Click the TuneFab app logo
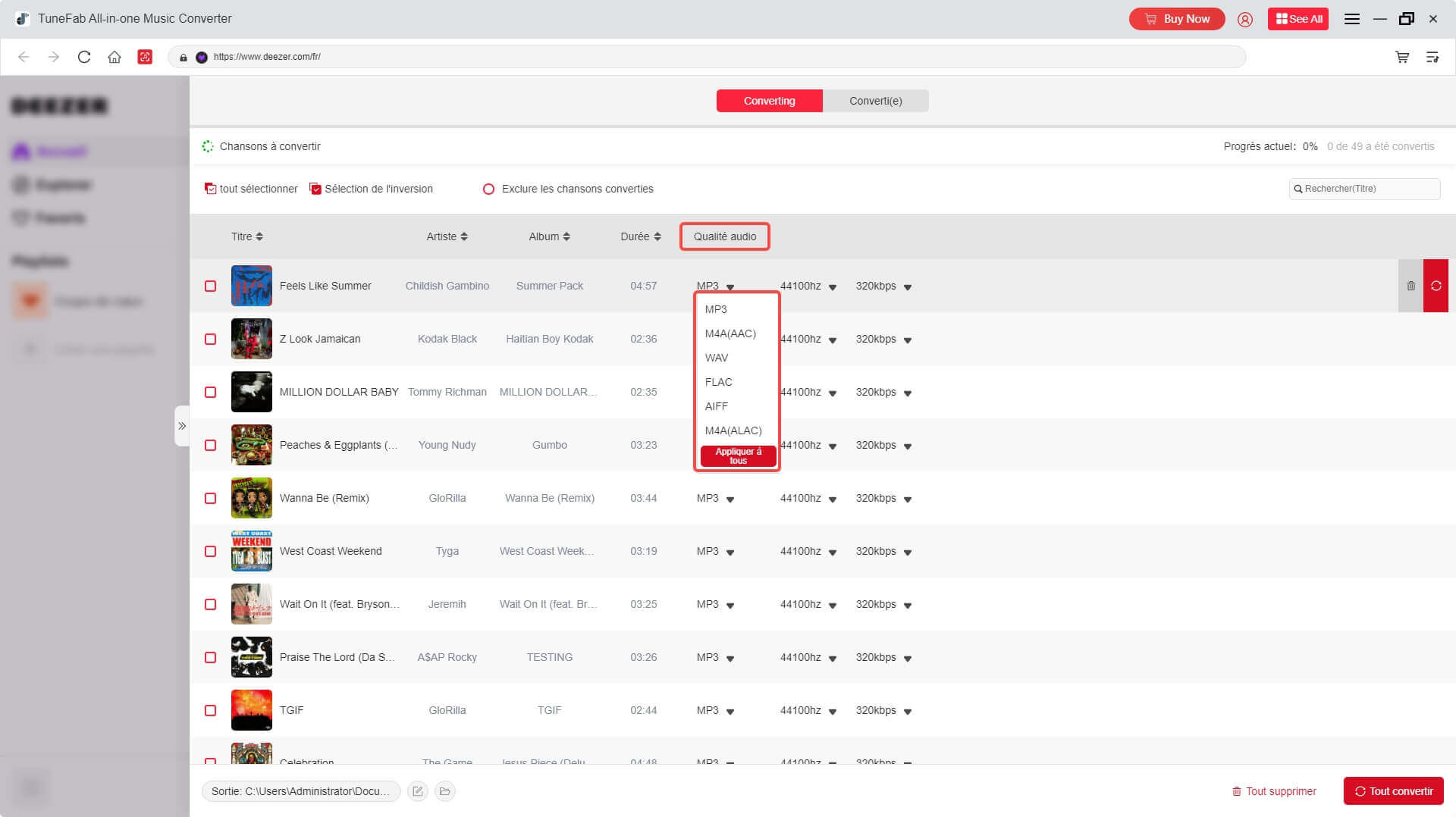This screenshot has width=1456, height=817. pos(23,19)
